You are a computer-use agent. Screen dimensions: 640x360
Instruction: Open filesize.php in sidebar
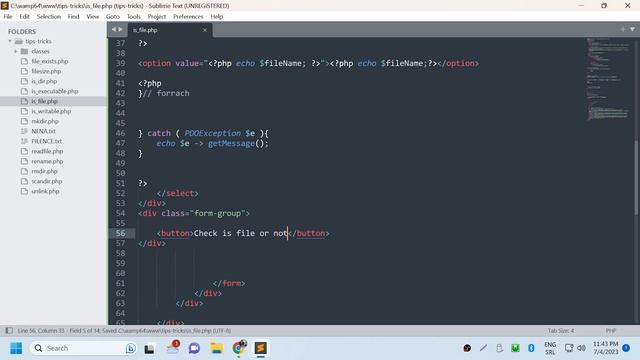click(x=46, y=71)
